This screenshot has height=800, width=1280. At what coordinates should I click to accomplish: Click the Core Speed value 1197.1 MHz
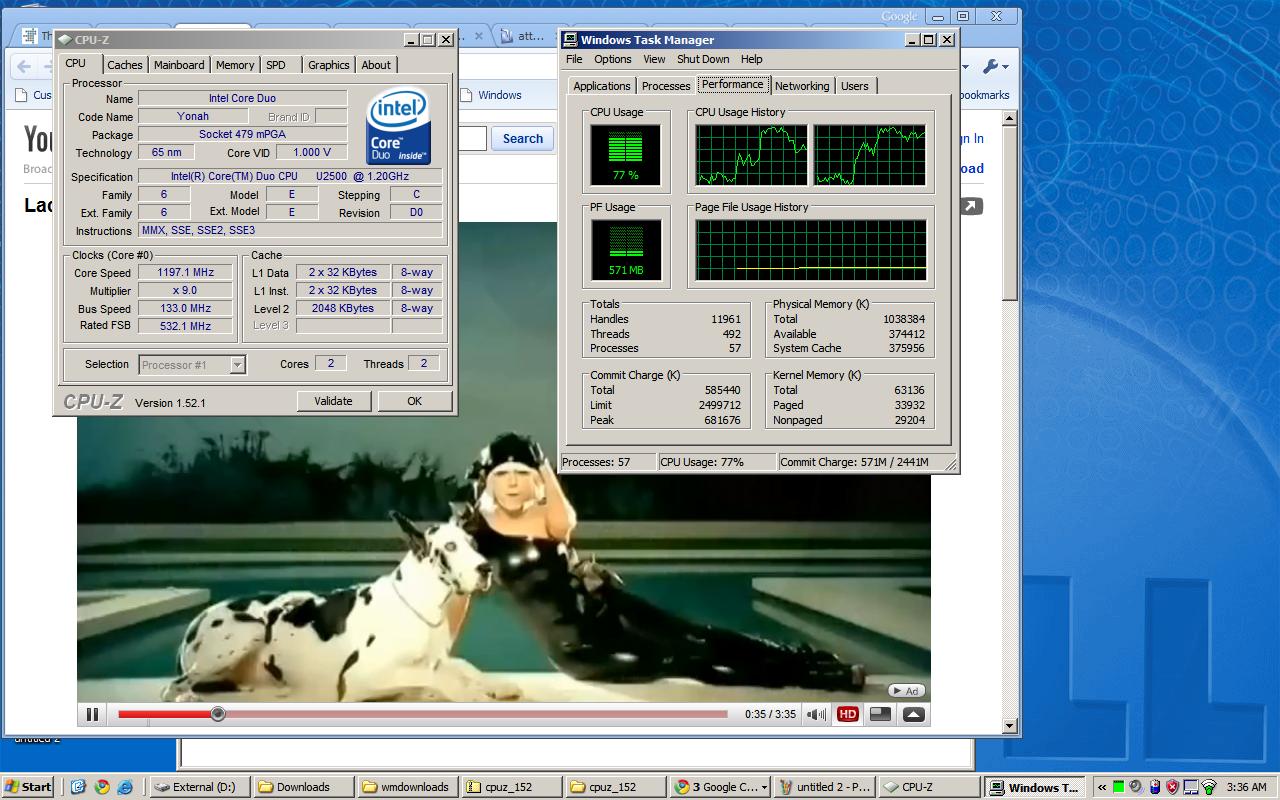click(x=185, y=273)
